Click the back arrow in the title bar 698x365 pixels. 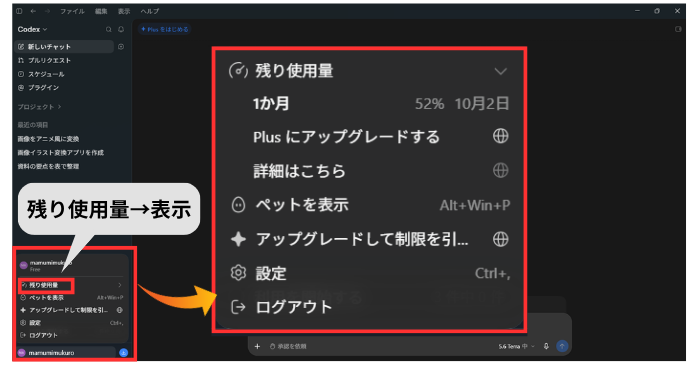click(33, 11)
